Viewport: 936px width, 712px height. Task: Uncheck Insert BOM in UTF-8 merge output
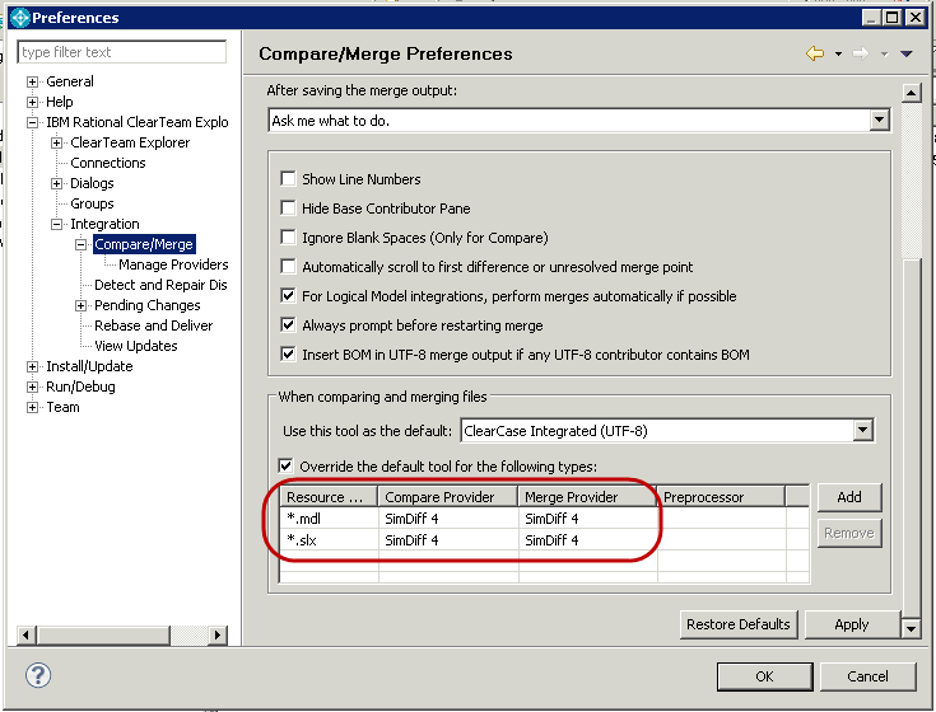pos(288,355)
